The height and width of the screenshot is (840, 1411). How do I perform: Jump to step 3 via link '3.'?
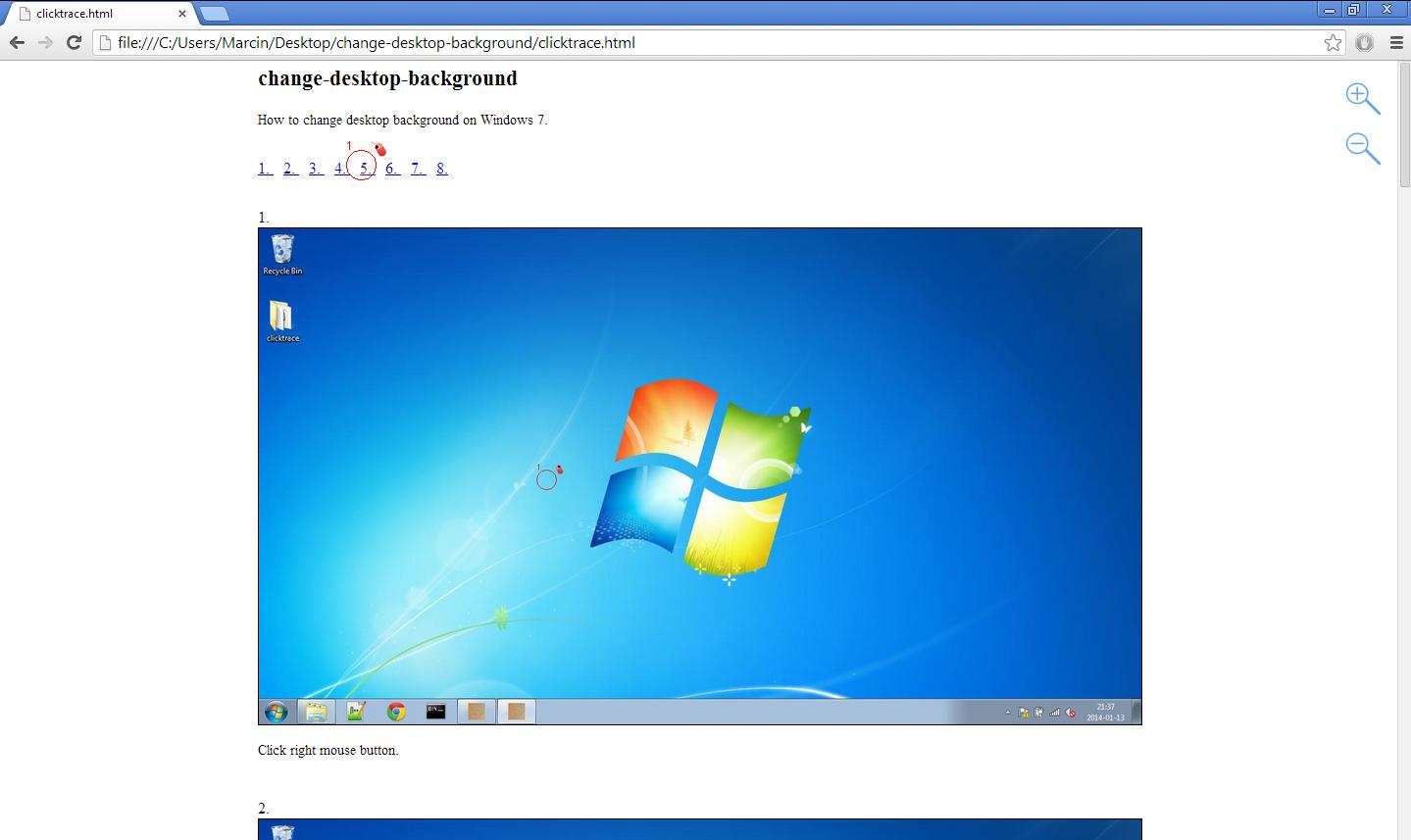(316, 169)
